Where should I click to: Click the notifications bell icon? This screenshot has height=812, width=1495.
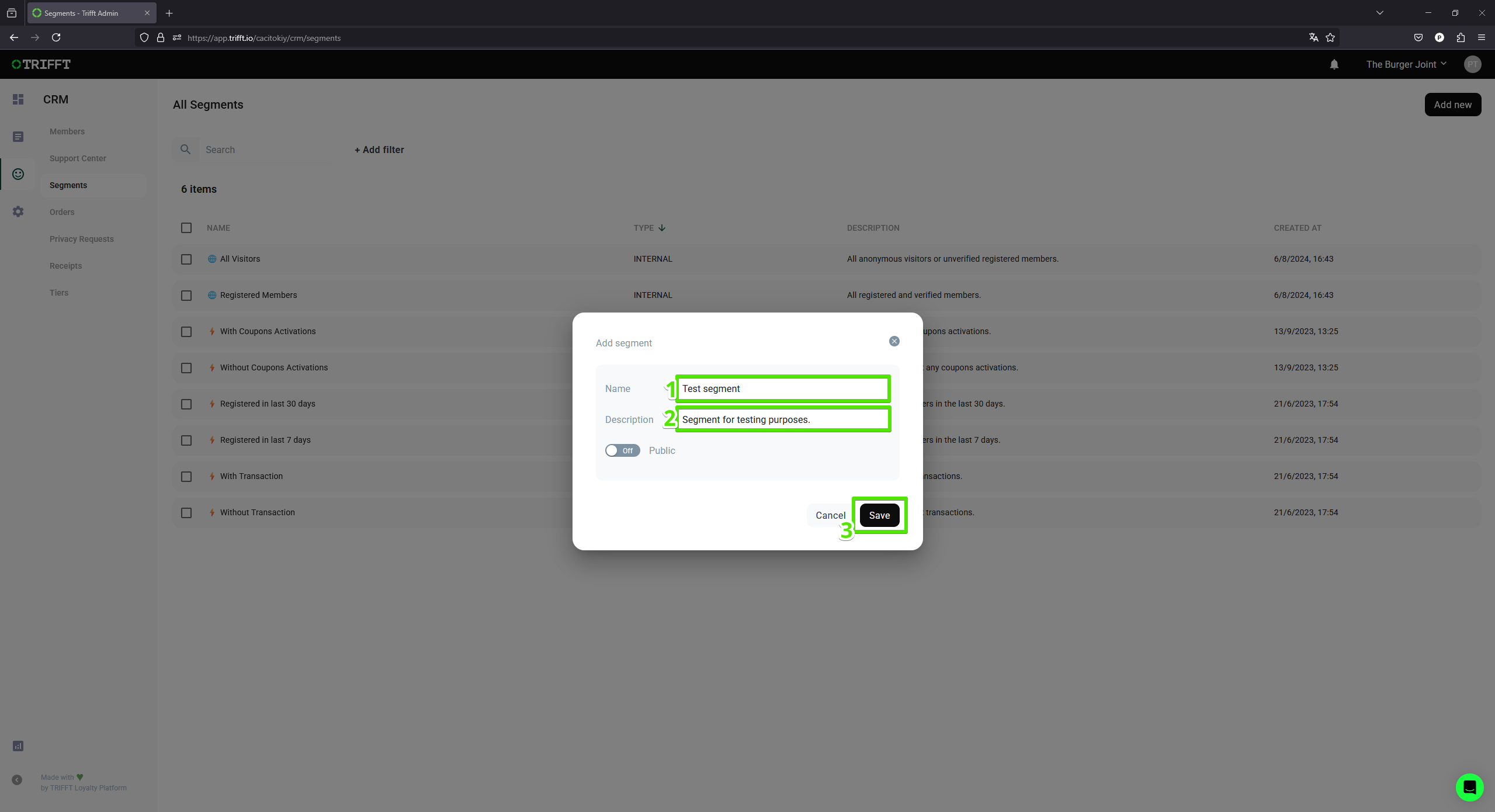(1334, 64)
